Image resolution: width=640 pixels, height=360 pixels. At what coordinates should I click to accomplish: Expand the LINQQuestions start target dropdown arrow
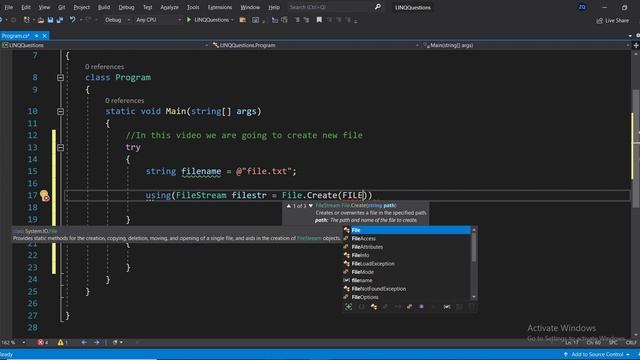[232, 20]
